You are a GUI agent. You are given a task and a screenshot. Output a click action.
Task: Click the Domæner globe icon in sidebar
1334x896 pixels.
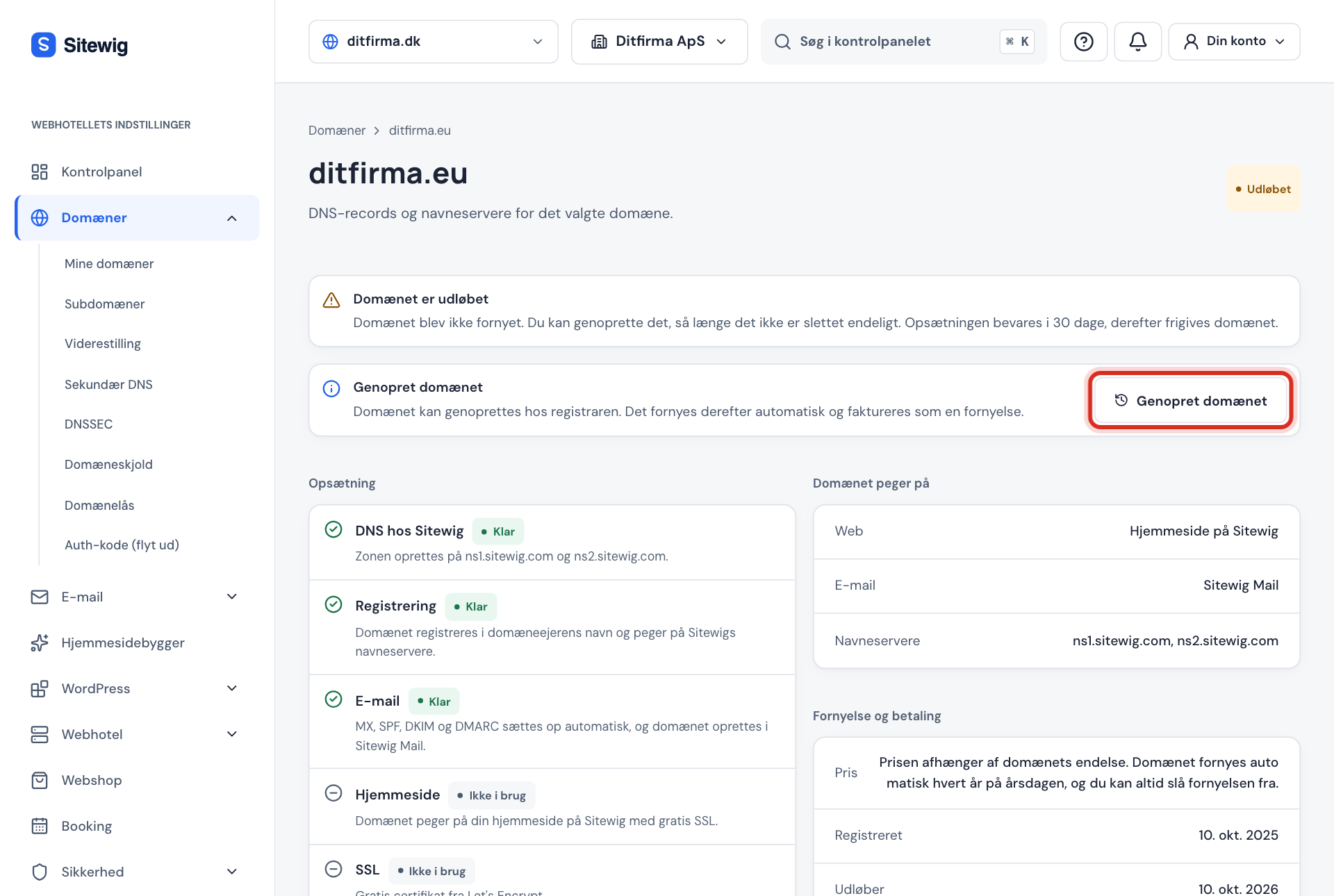click(x=40, y=217)
